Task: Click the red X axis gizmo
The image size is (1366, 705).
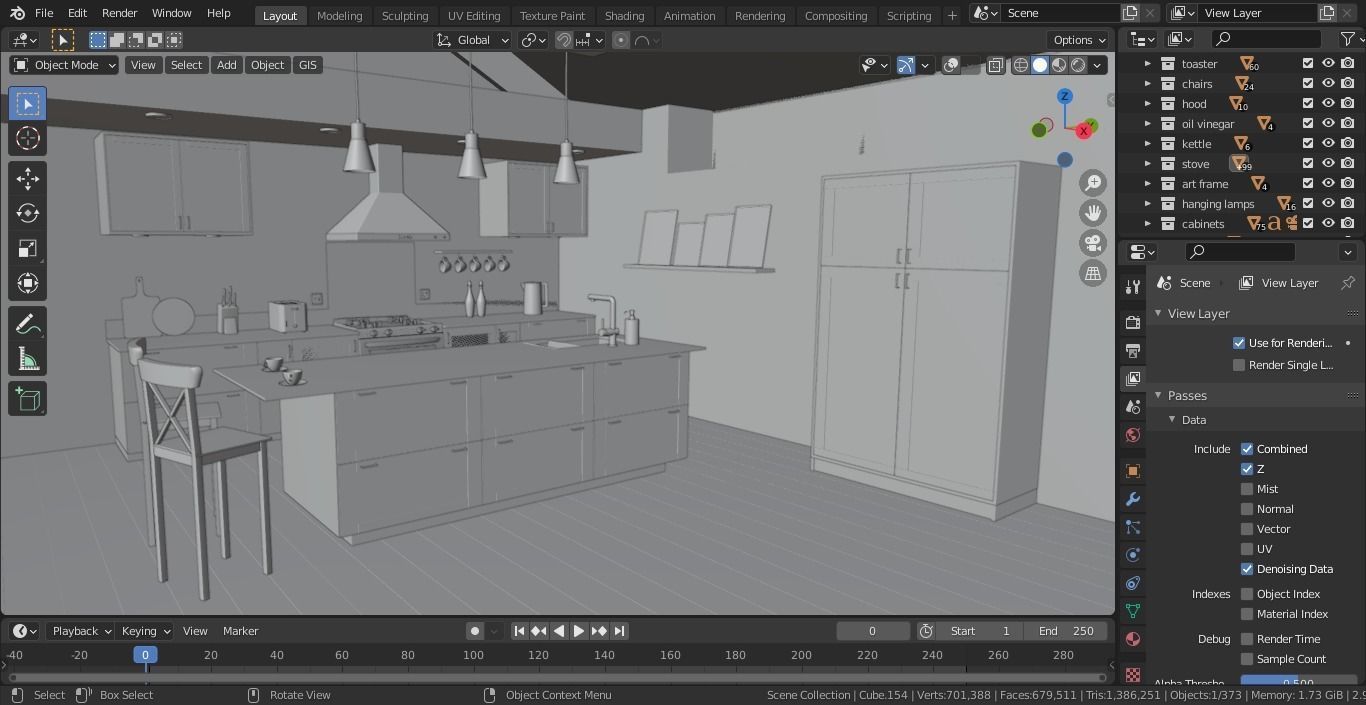Action: pyautogui.click(x=1083, y=132)
